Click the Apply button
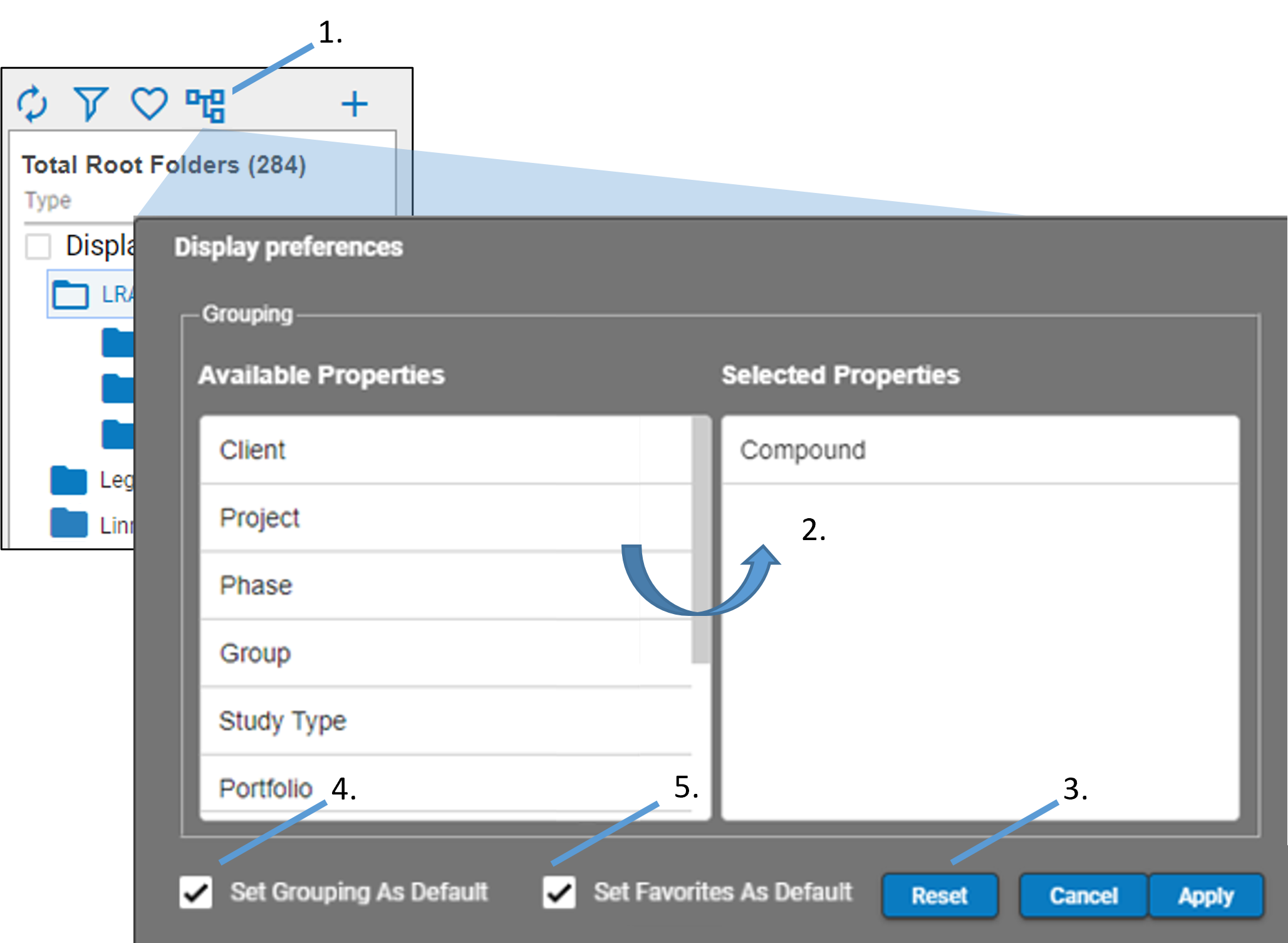Screen dimensions: 1288x943 tap(1205, 896)
